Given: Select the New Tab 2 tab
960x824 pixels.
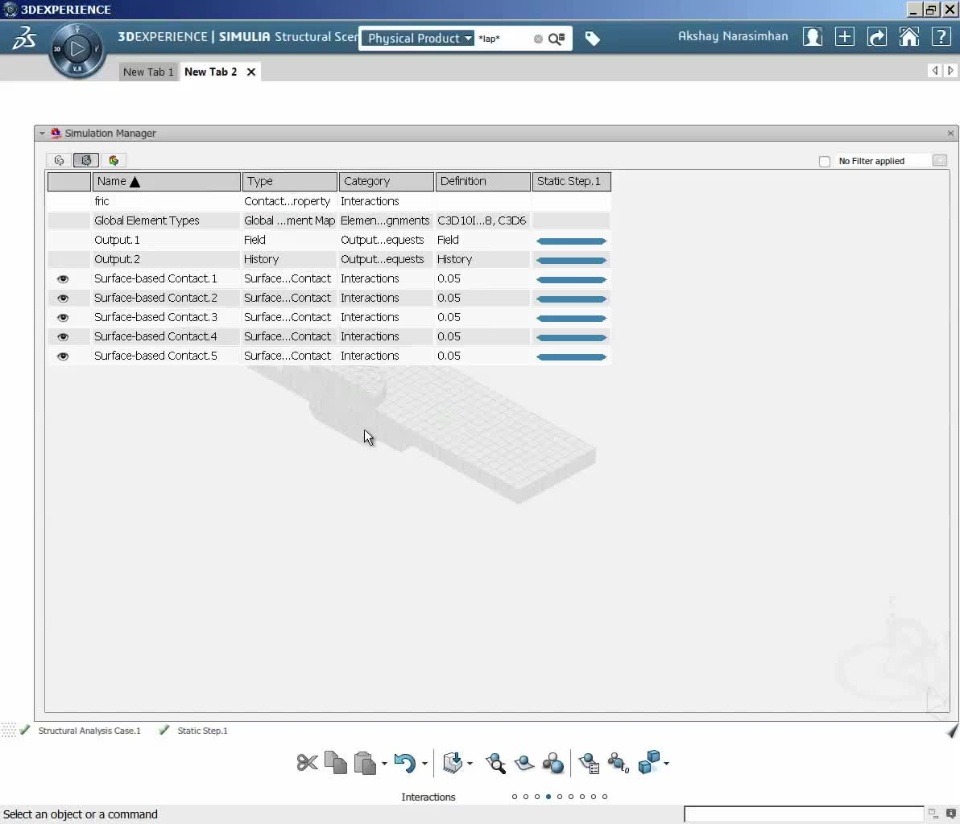Looking at the screenshot, I should pos(211,72).
